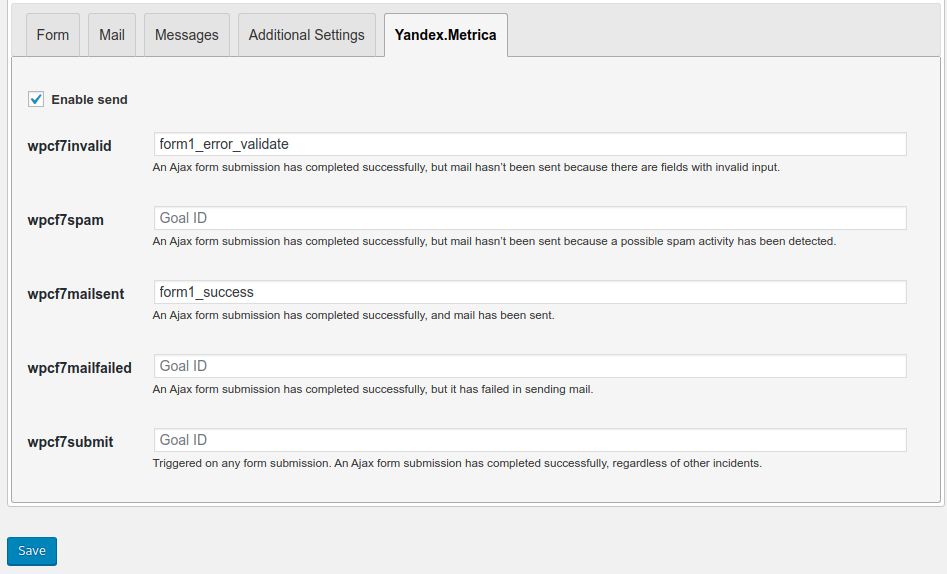Viewport: 947px width, 574px height.
Task: Click the wpcf7spam Goal ID field
Action: (530, 218)
